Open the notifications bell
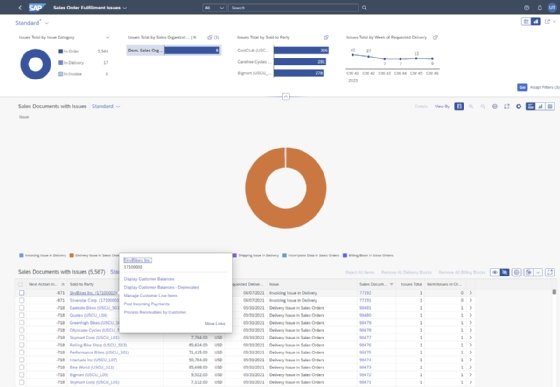This screenshot has width=560, height=387. tap(540, 7)
